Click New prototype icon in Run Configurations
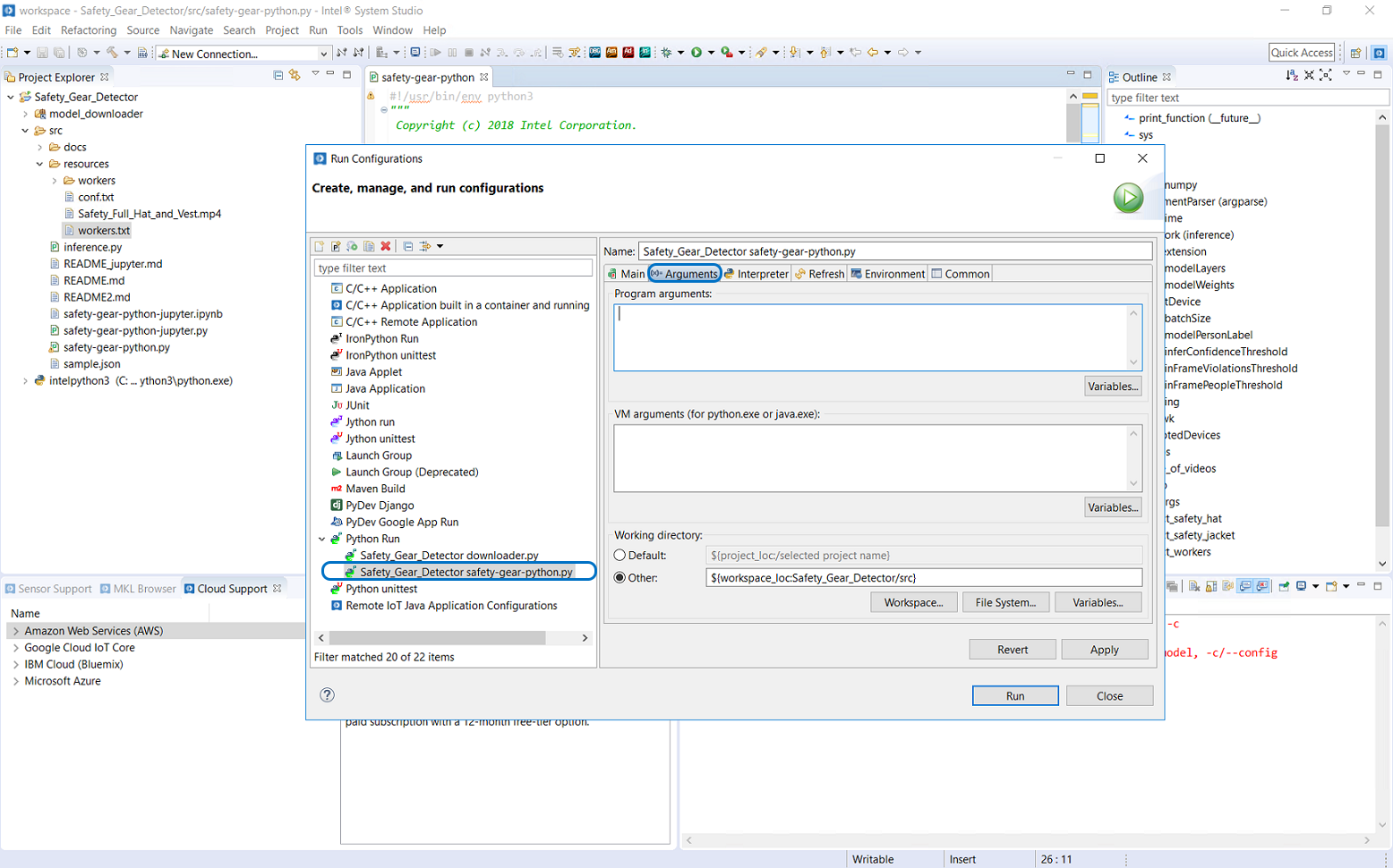 click(x=336, y=246)
